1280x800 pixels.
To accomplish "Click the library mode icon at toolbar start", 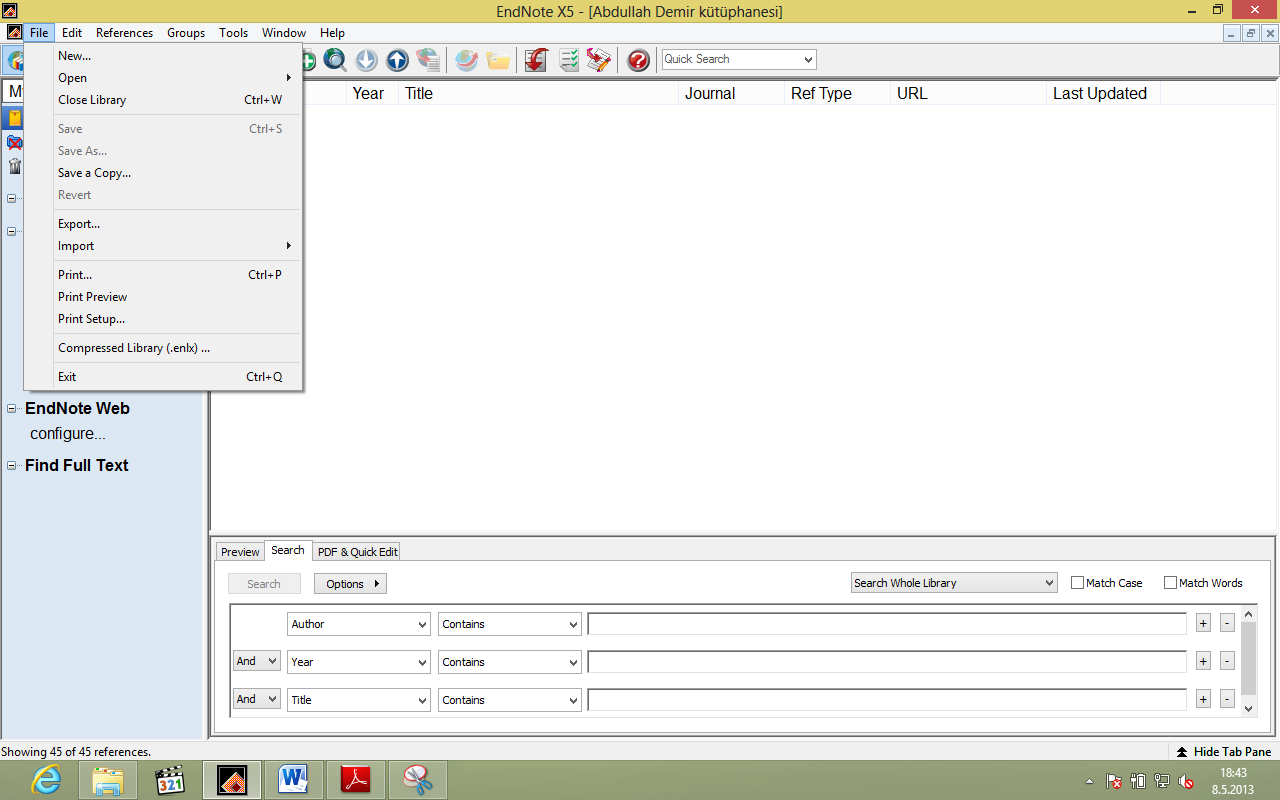I will coord(14,60).
